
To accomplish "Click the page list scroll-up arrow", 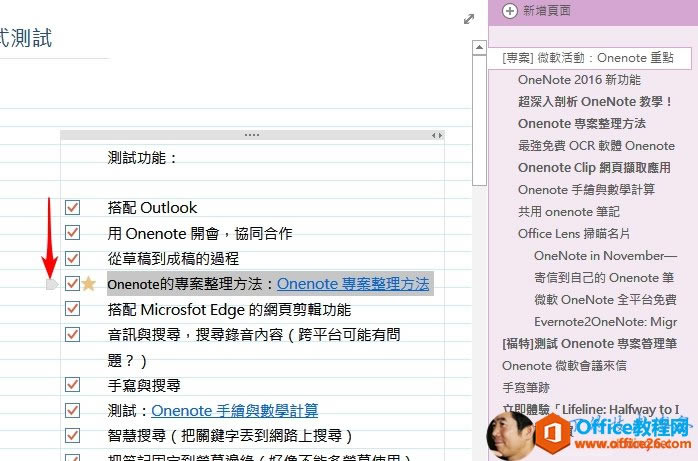I will tap(479, 47).
